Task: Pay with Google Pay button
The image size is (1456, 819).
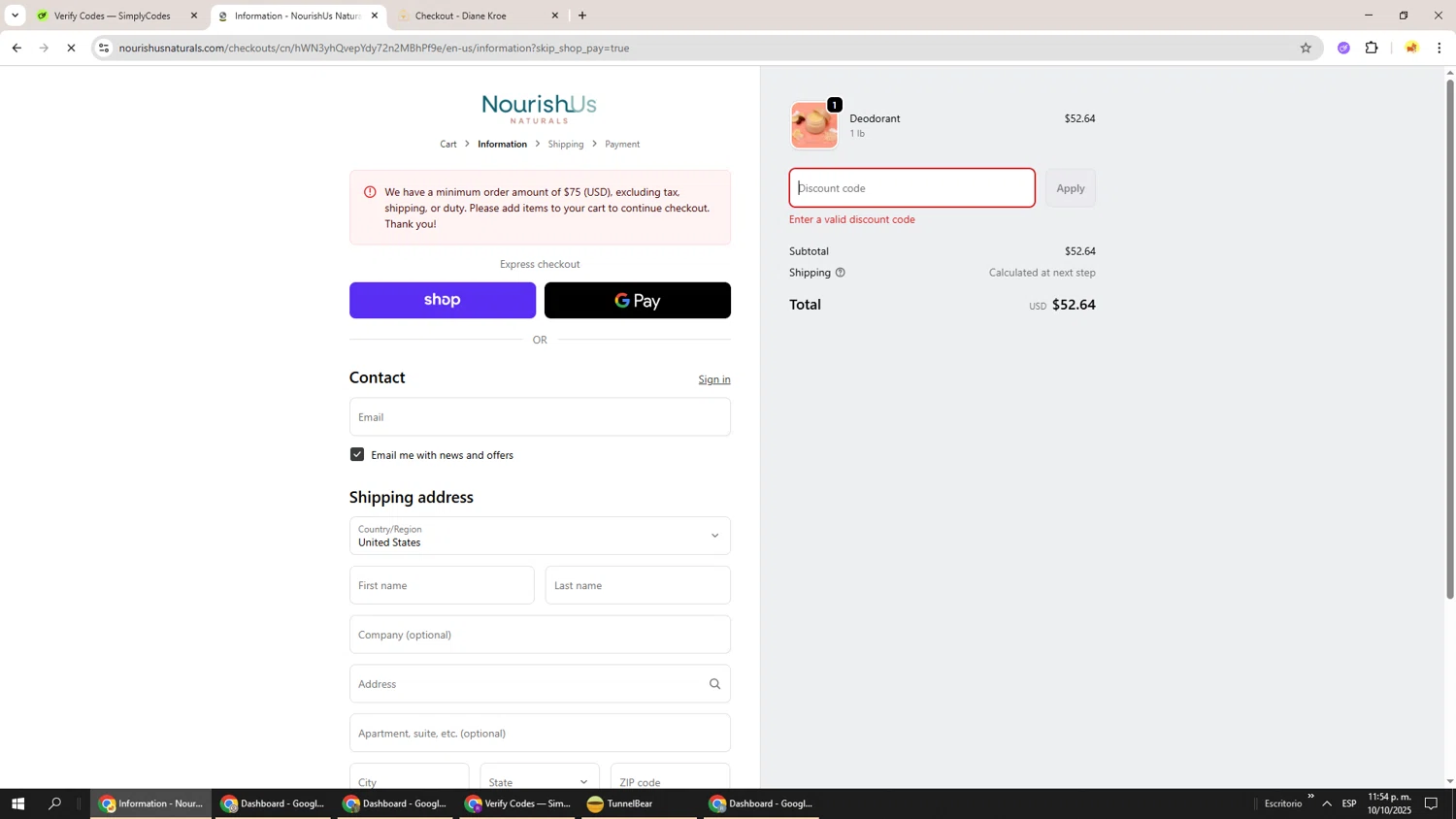Action: click(x=638, y=300)
